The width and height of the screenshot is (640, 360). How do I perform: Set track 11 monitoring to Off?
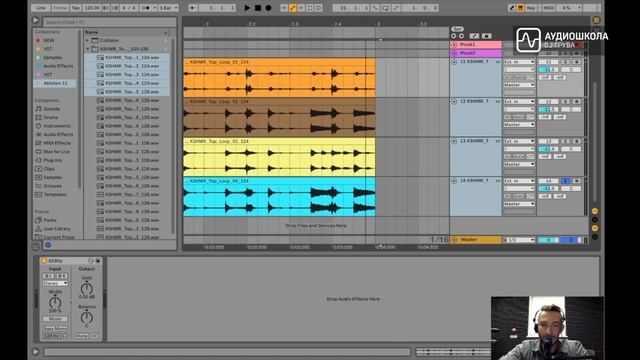click(x=530, y=78)
